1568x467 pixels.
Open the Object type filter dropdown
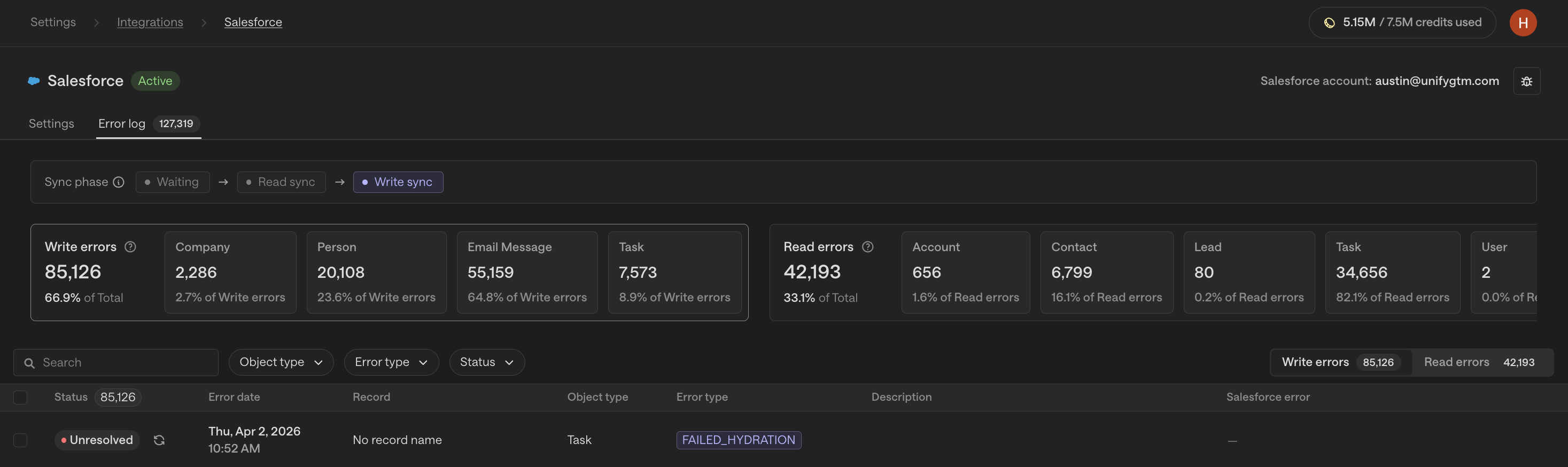[281, 362]
